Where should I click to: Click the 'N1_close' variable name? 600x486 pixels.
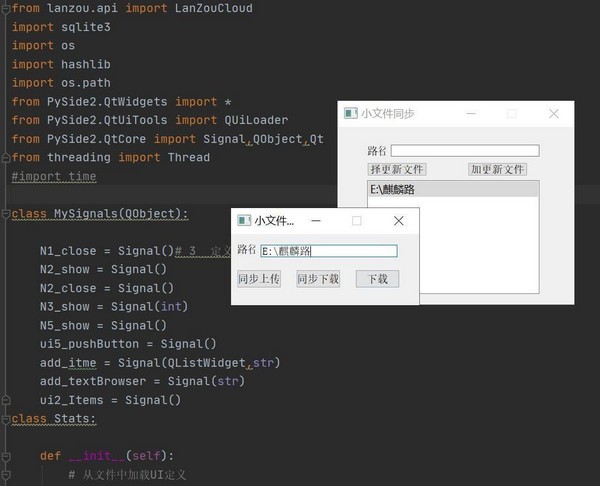pos(68,251)
